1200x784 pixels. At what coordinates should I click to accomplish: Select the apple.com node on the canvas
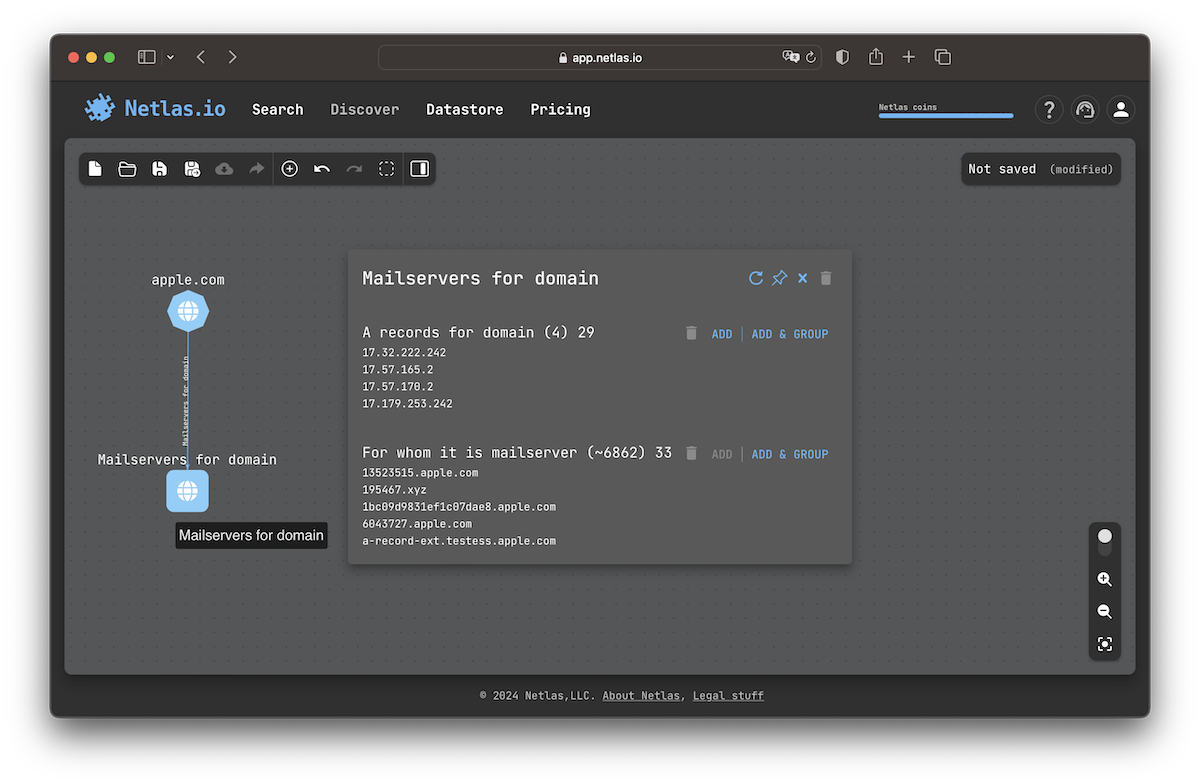click(188, 312)
